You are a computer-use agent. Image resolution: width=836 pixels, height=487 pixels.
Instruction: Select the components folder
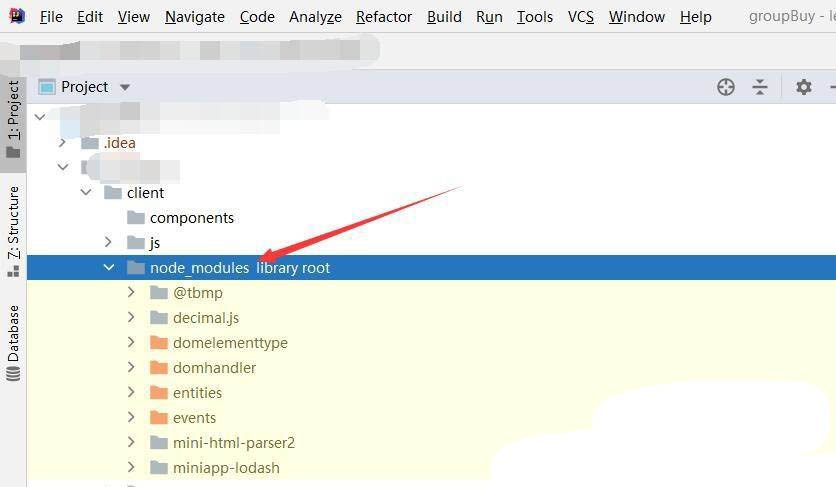(191, 218)
